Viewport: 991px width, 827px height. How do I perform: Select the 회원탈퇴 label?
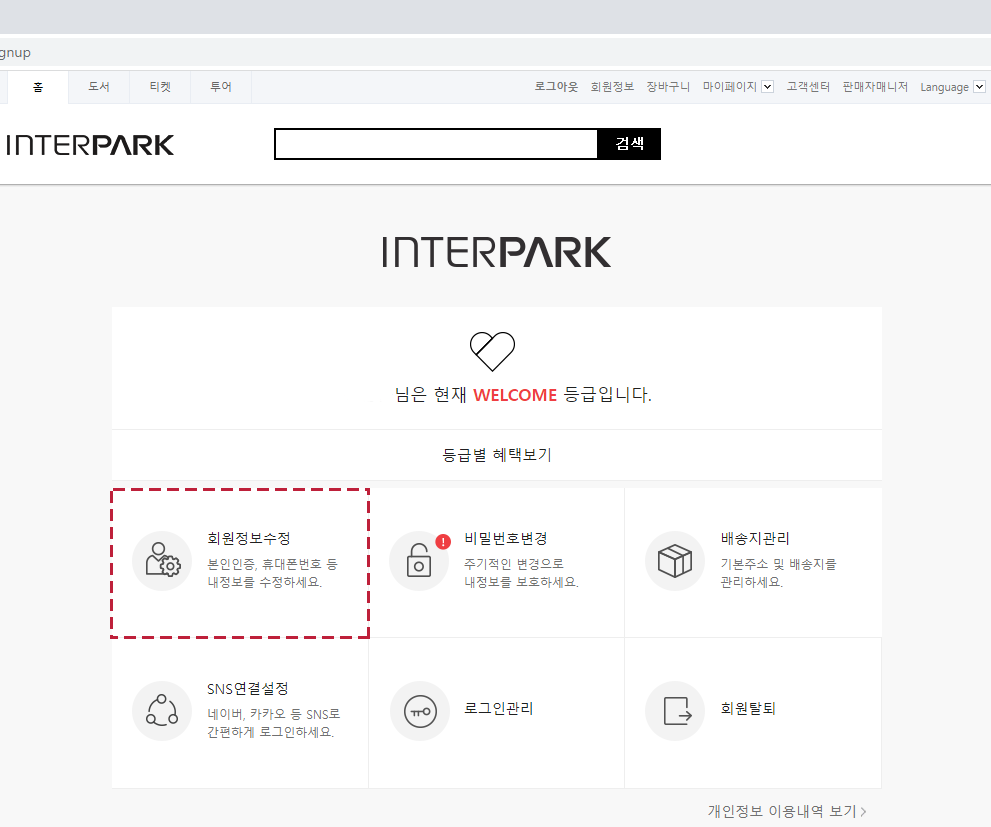pos(748,708)
